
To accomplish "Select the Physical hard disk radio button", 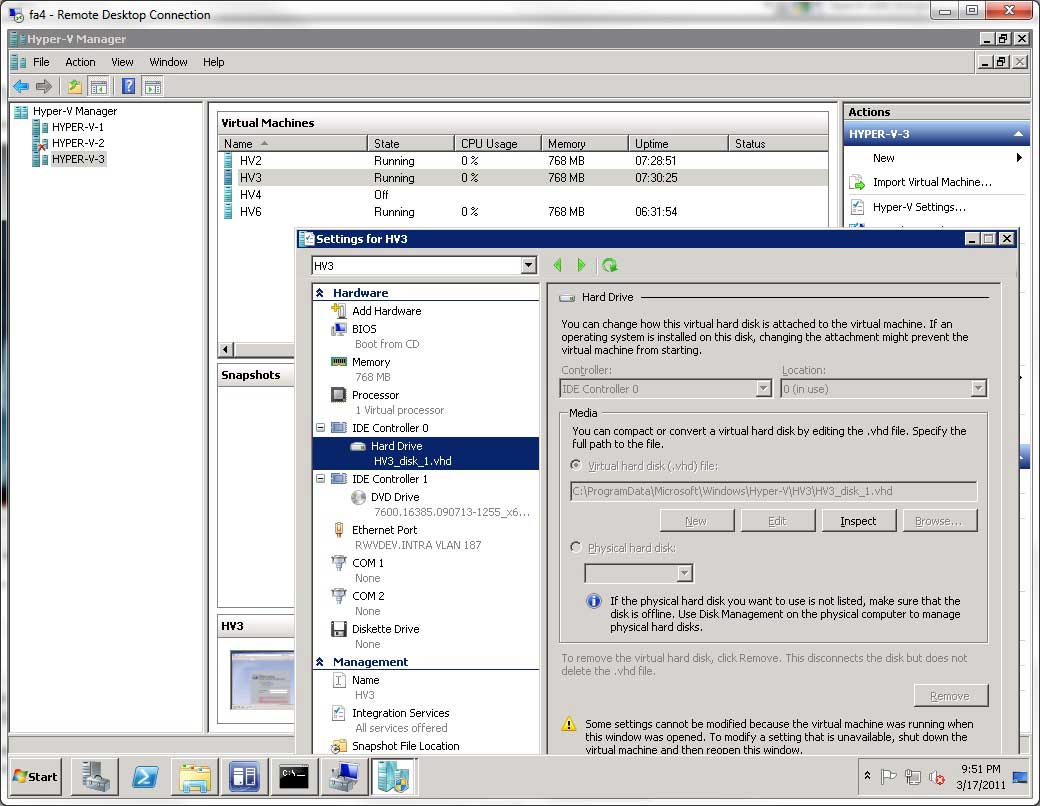I will pyautogui.click(x=576, y=547).
